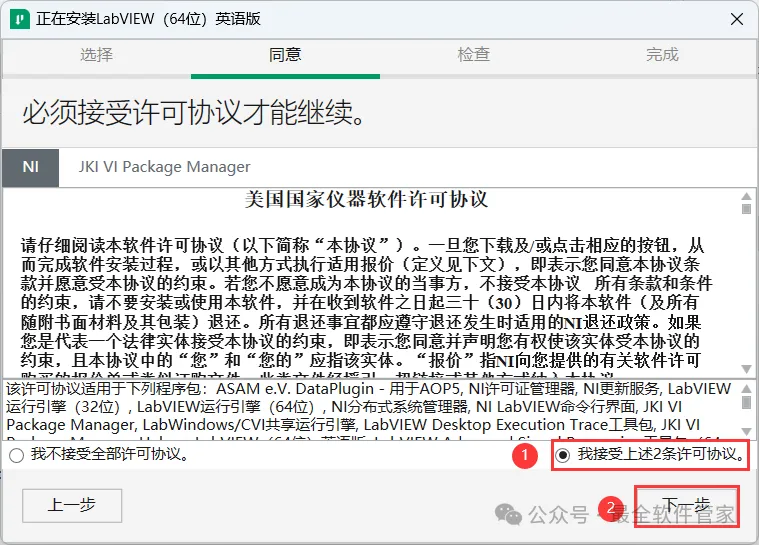
Task: Click the package list line starting 该许可协议适用于下列程序包
Action: (368, 389)
